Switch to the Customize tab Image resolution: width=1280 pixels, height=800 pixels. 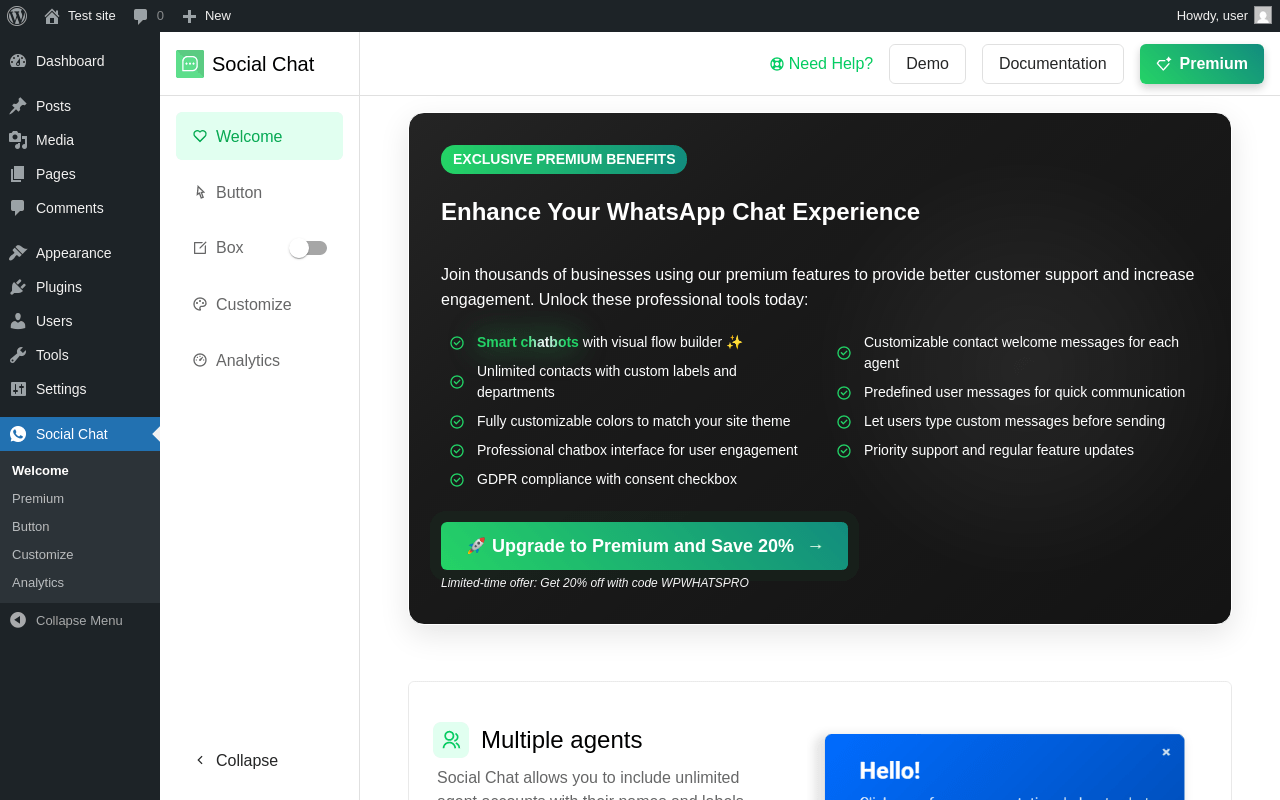pyautogui.click(x=253, y=304)
